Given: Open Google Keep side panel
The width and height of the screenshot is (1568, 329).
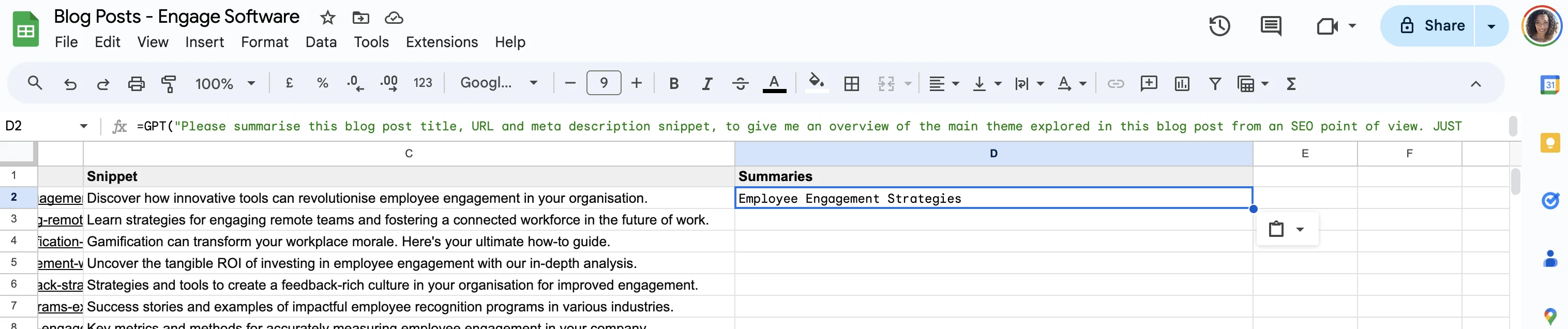Looking at the screenshot, I should click(x=1550, y=143).
